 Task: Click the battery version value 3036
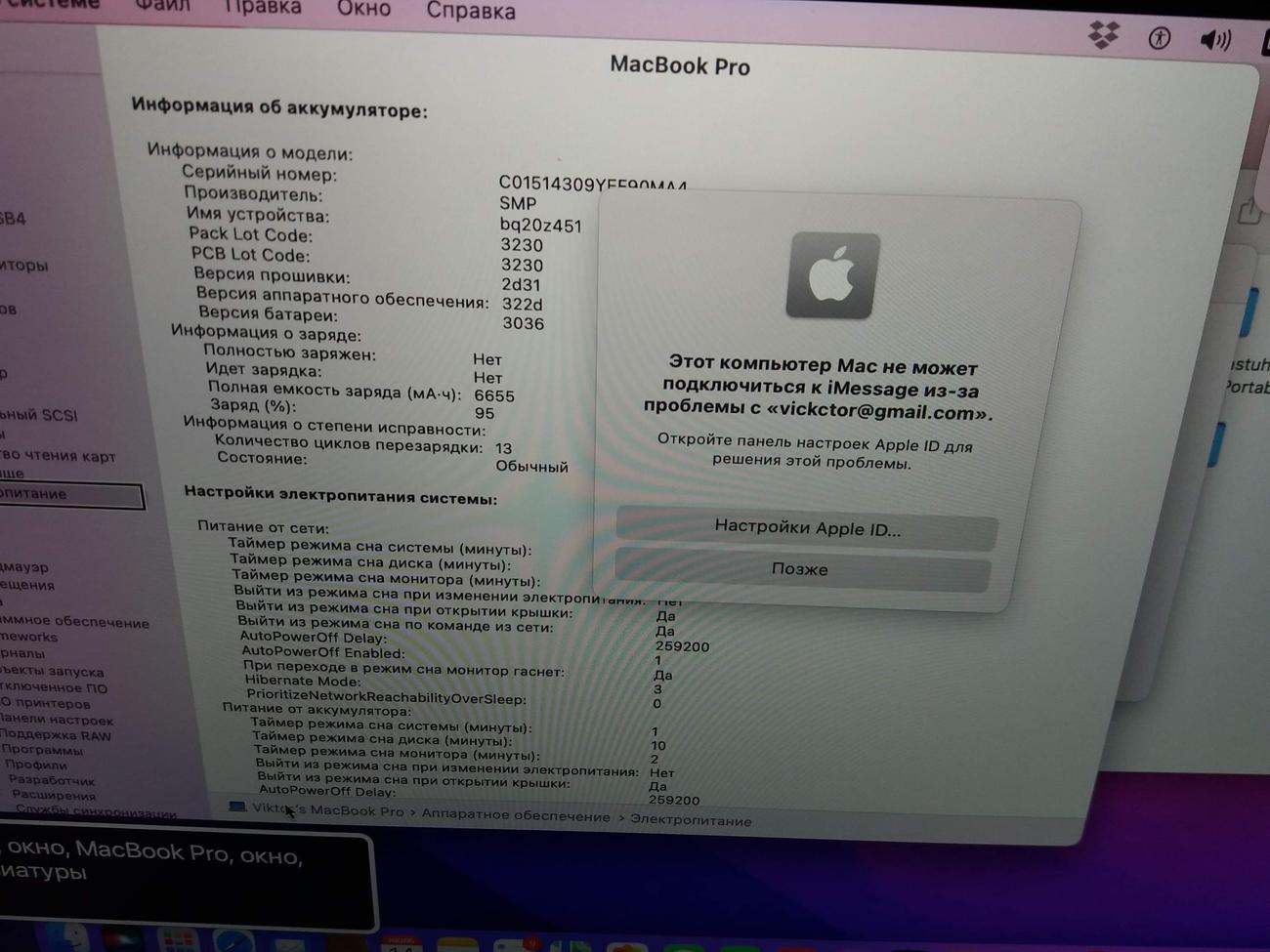tap(524, 323)
